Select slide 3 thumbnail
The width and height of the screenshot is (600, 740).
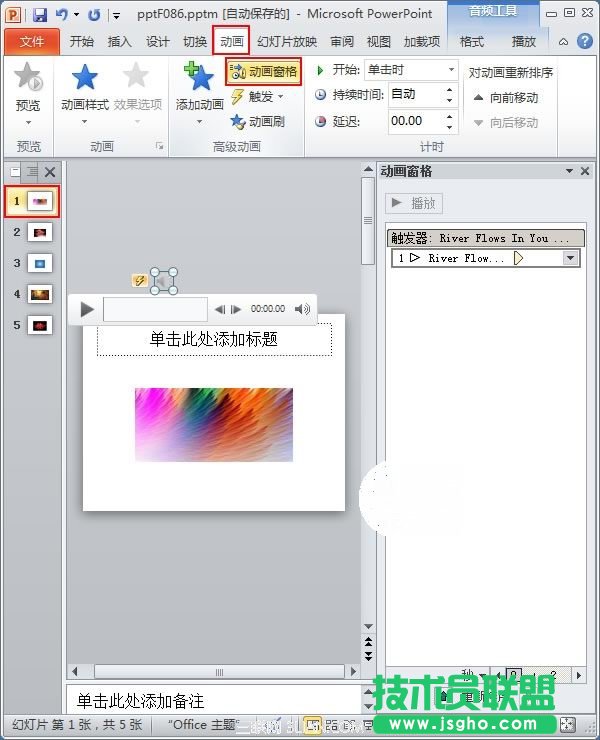point(40,263)
